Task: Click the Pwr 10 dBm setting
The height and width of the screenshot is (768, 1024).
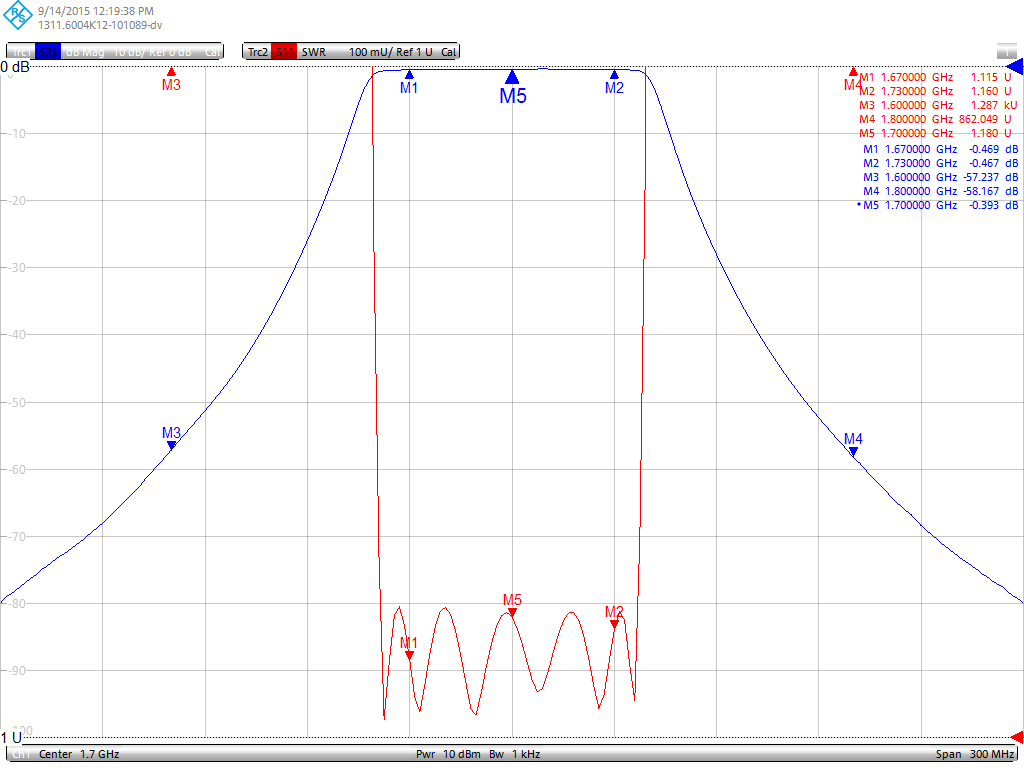Action: coord(448,754)
